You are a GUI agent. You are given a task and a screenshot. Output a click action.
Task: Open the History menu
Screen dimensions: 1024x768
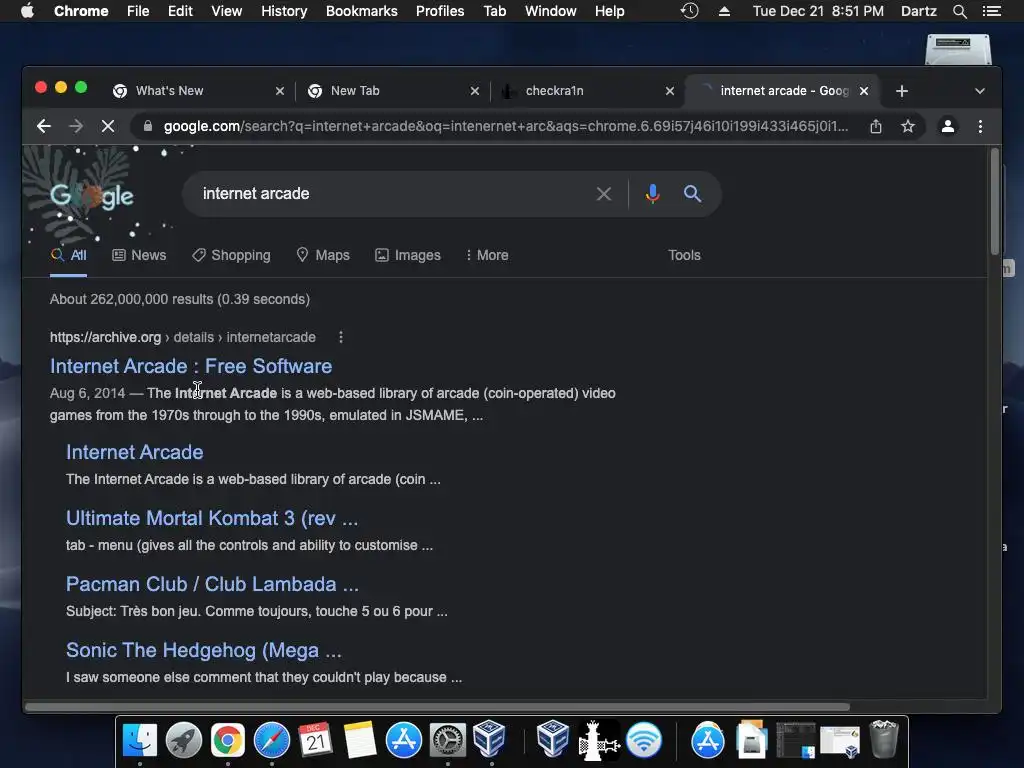coord(284,11)
